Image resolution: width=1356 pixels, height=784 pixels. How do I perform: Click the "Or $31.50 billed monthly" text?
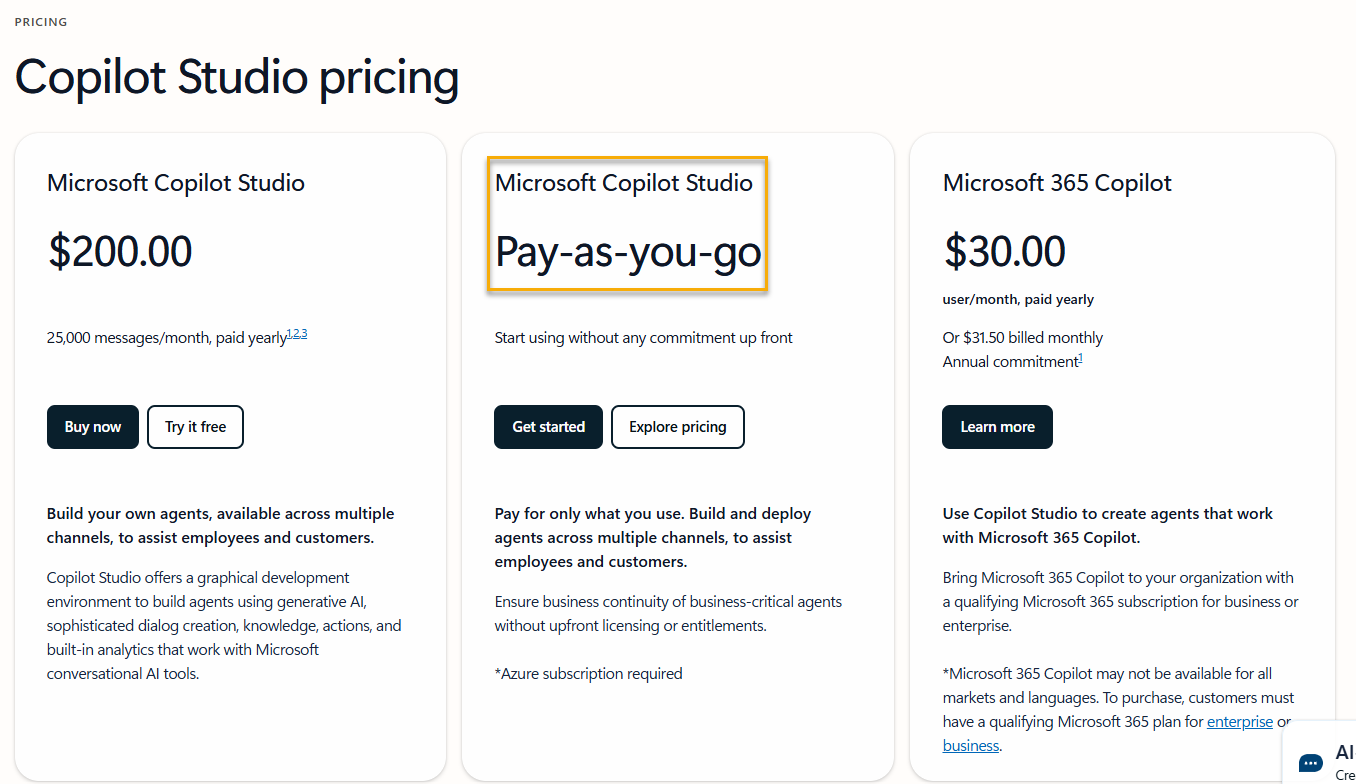pos(1023,338)
